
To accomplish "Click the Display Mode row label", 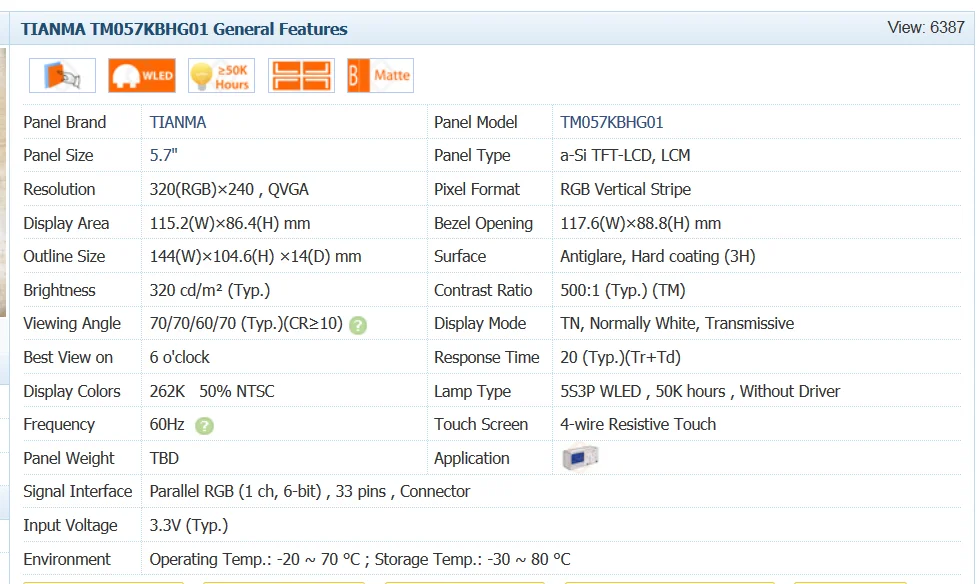I will click(x=480, y=323).
